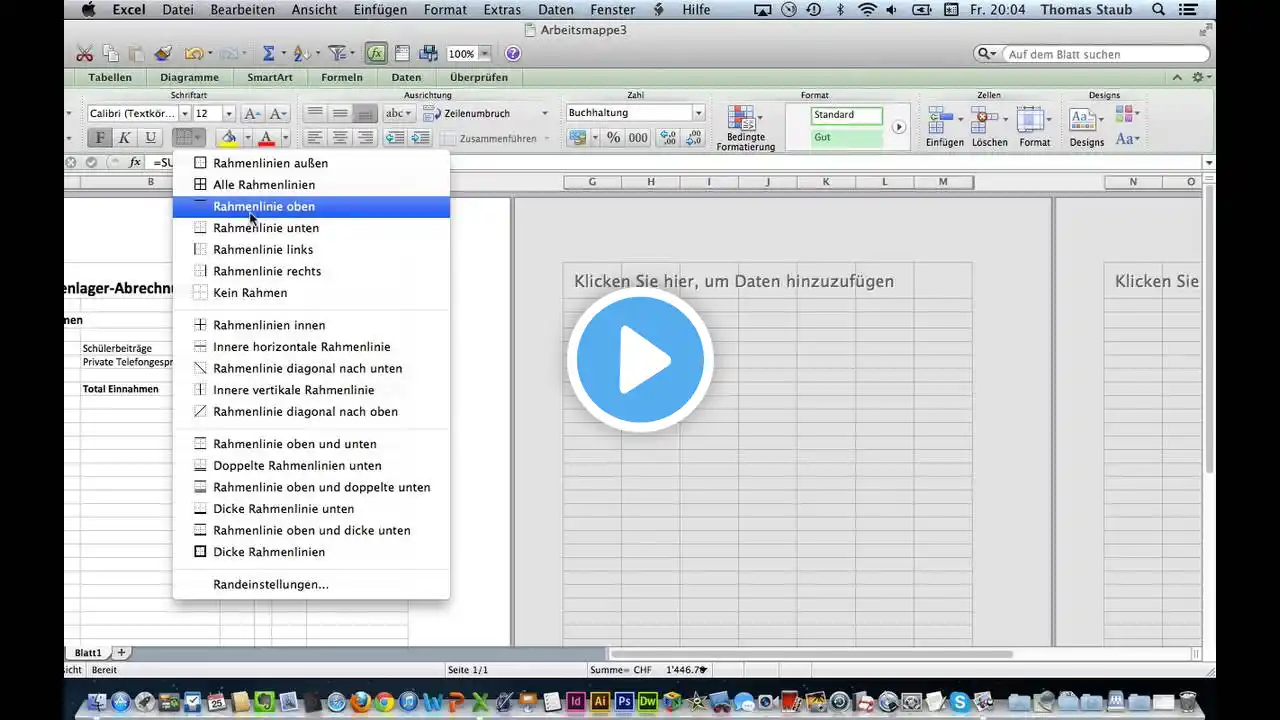This screenshot has width=1280, height=720.
Task: Open the text orientation abc dropdown
Action: pos(400,114)
